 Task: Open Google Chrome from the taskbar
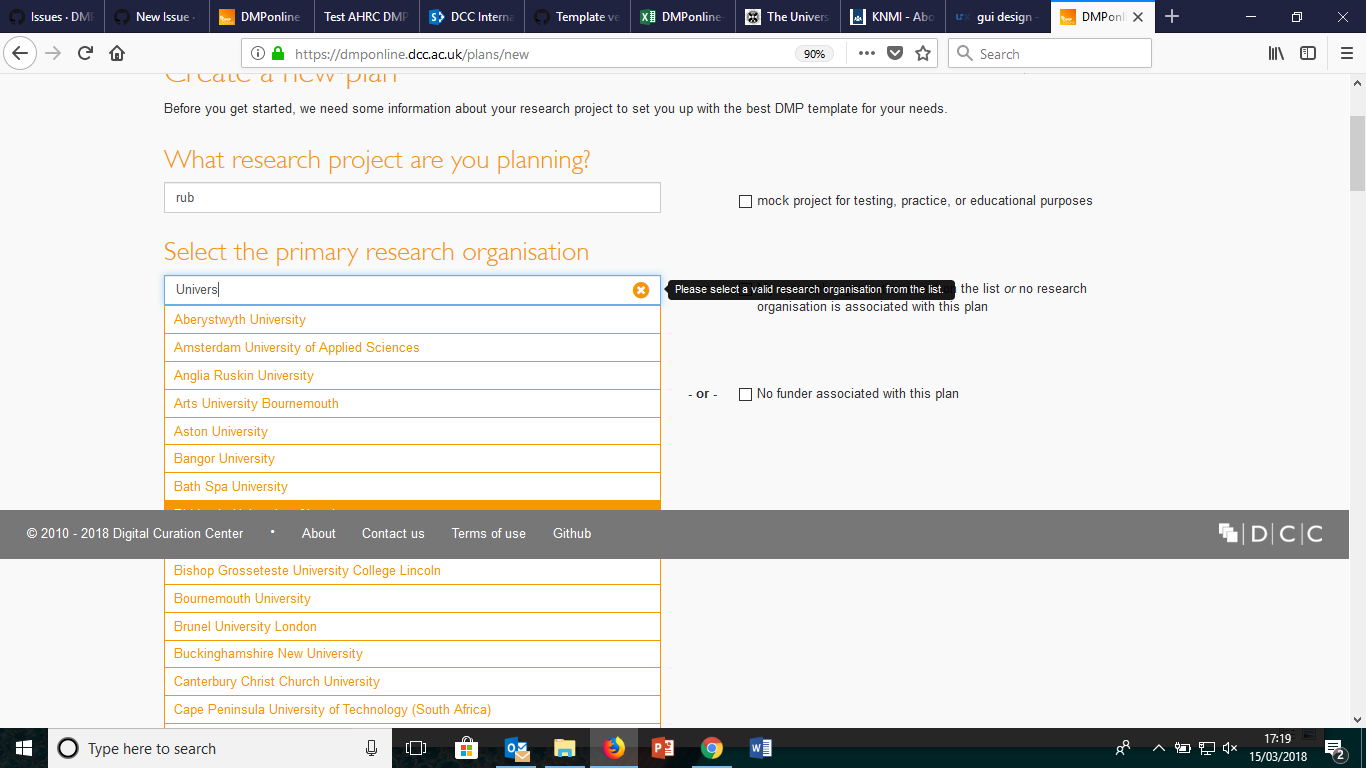(x=711, y=748)
